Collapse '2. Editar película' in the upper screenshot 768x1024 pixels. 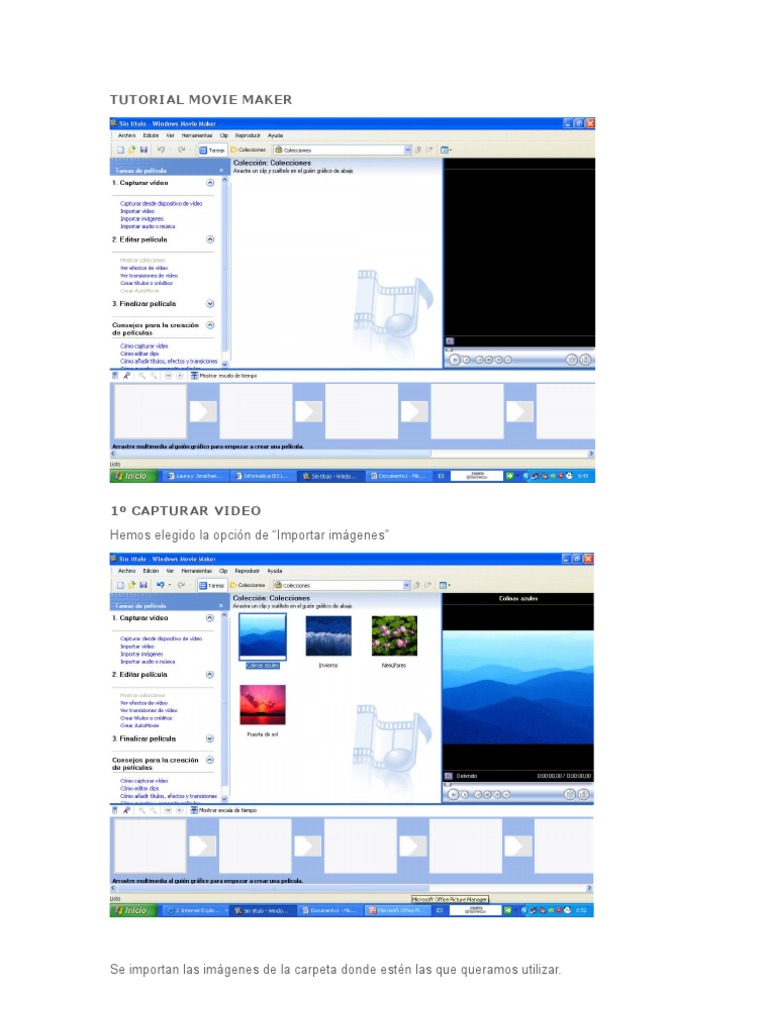tap(210, 240)
